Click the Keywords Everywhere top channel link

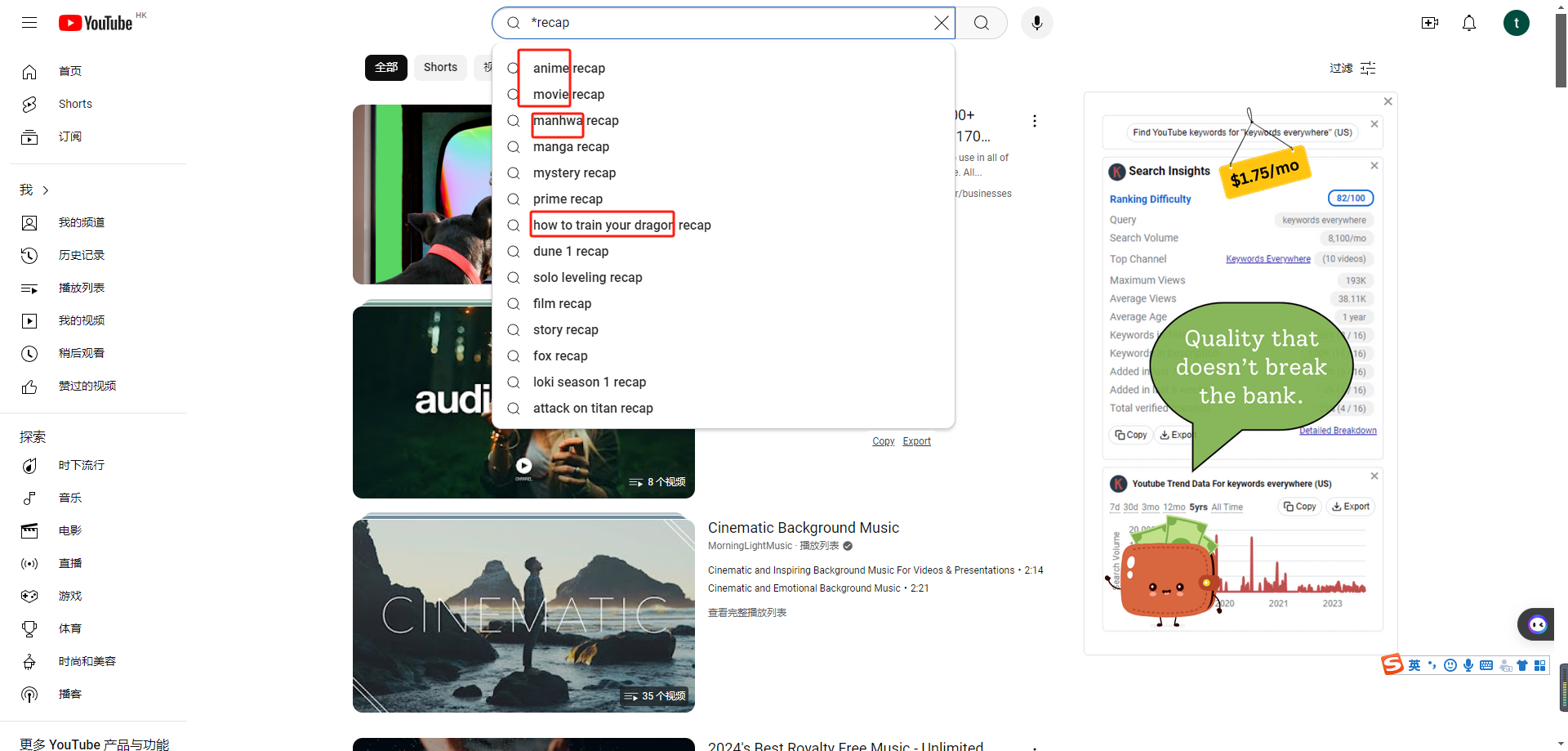[x=1268, y=259]
